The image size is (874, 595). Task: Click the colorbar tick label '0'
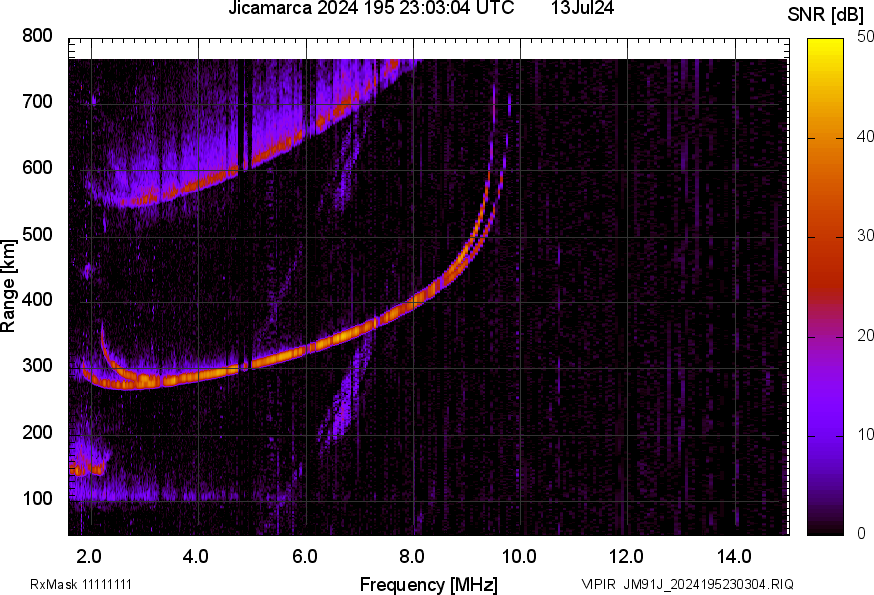(x=861, y=534)
